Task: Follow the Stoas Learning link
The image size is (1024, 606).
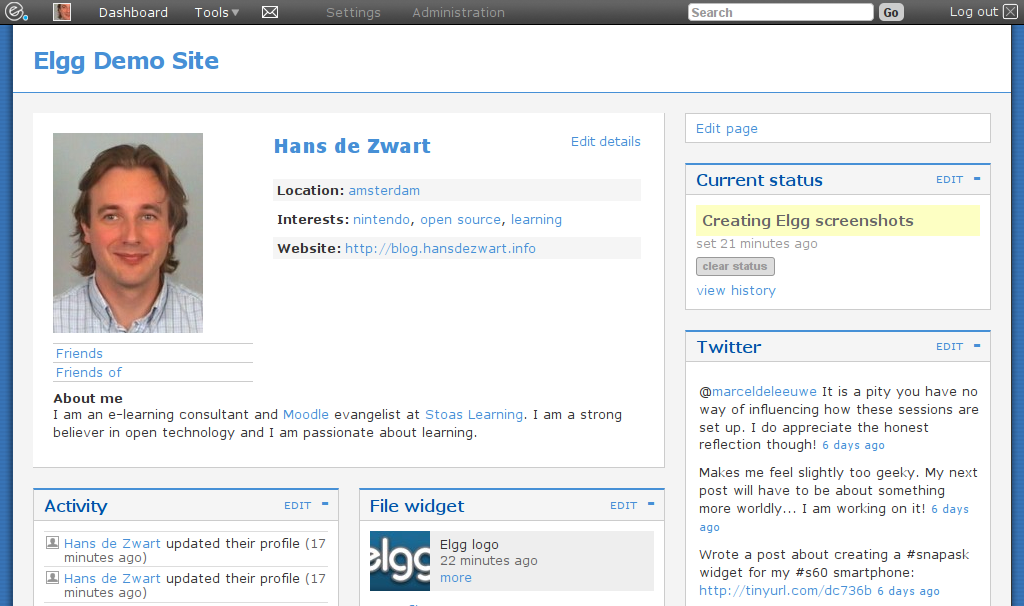Action: click(x=474, y=415)
